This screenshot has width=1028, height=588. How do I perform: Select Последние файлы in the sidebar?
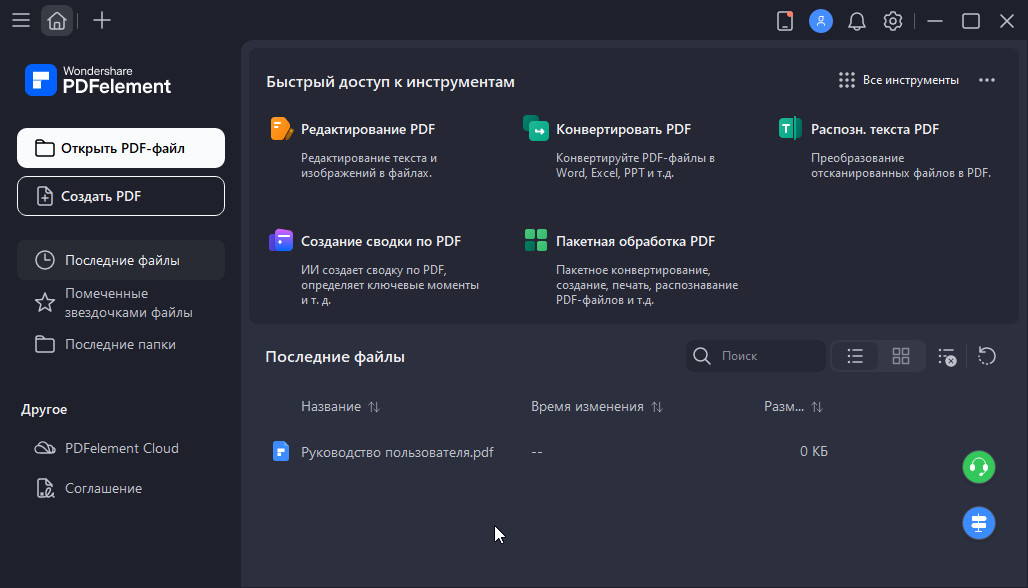pyautogui.click(x=121, y=260)
